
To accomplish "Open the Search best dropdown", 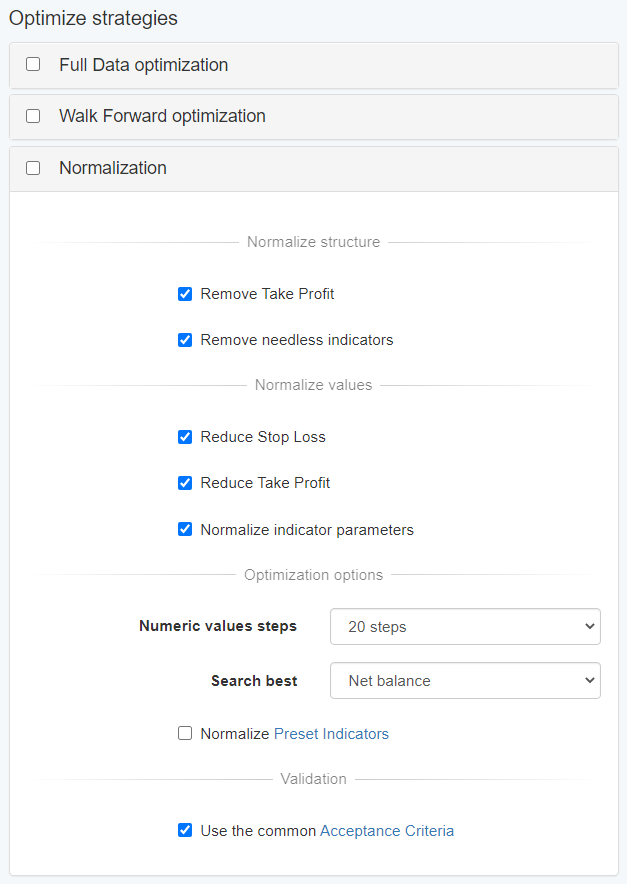I will pos(465,681).
